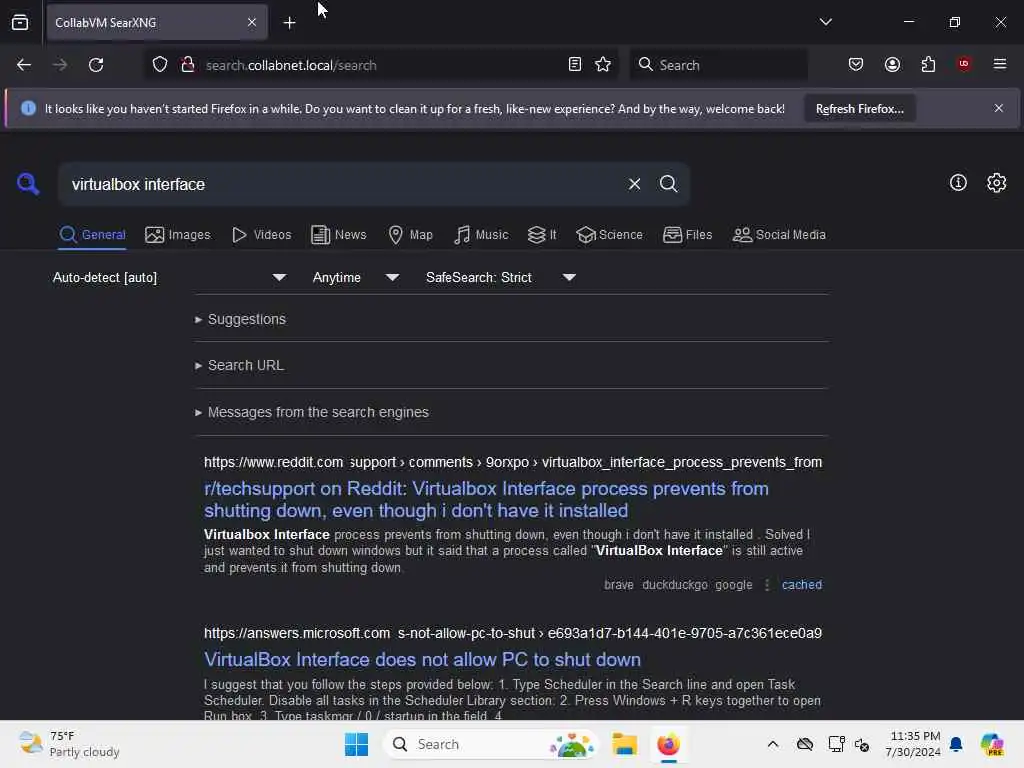Click the SearXNG magnifier logo
Screen dimensions: 1024x768
[28, 184]
